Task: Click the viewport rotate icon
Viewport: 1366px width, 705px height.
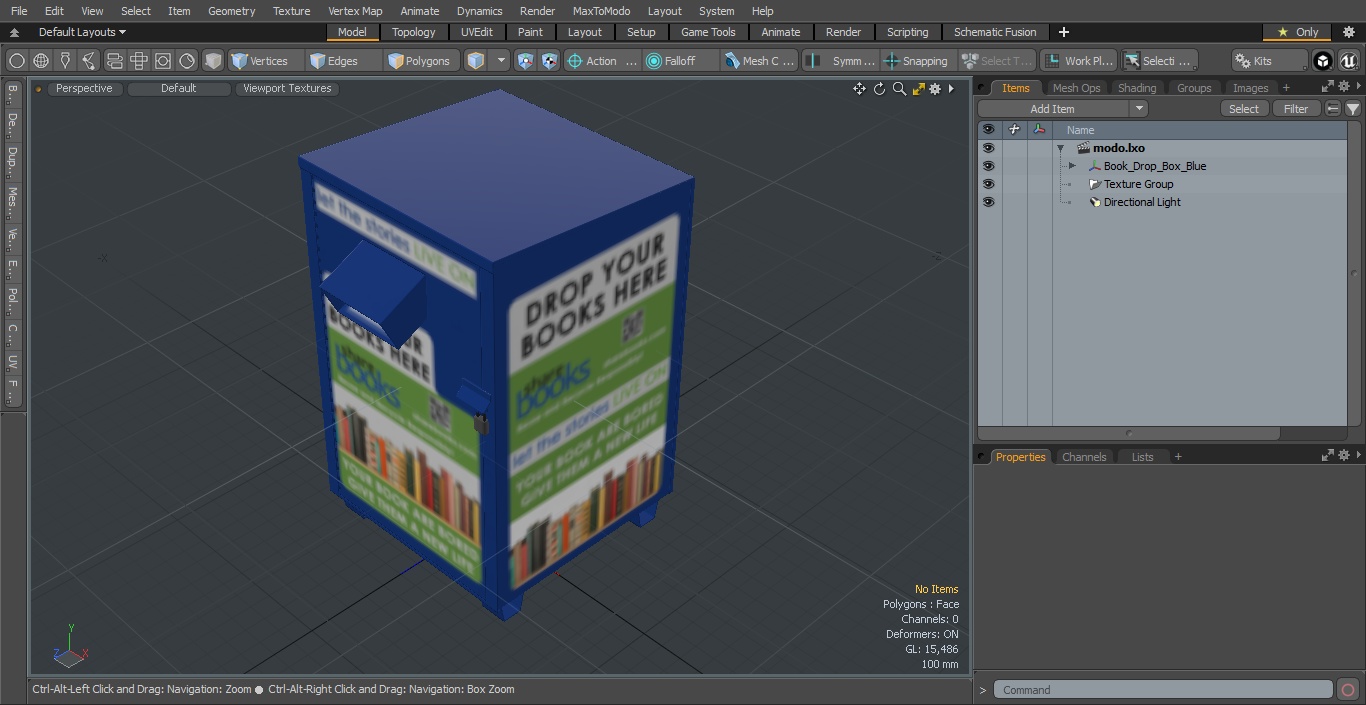Action: pos(879,89)
